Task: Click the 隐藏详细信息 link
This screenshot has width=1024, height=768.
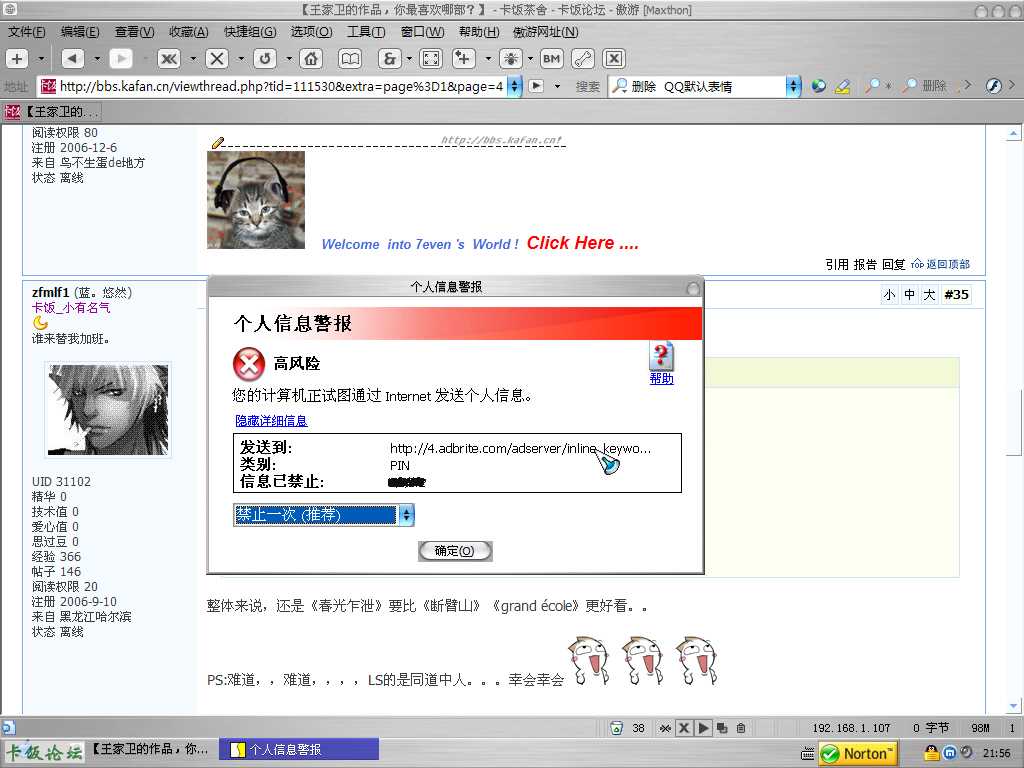Action: (271, 421)
